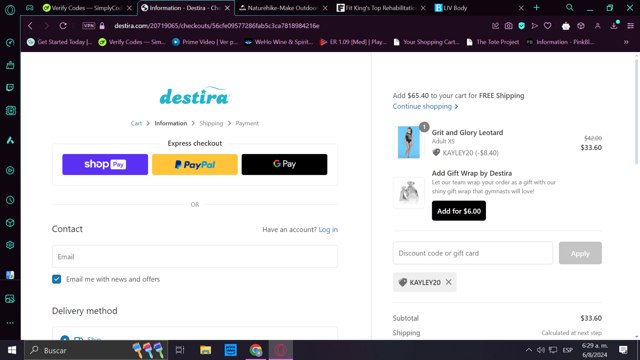
Task: Click the padlock site security icon
Action: click(x=102, y=26)
